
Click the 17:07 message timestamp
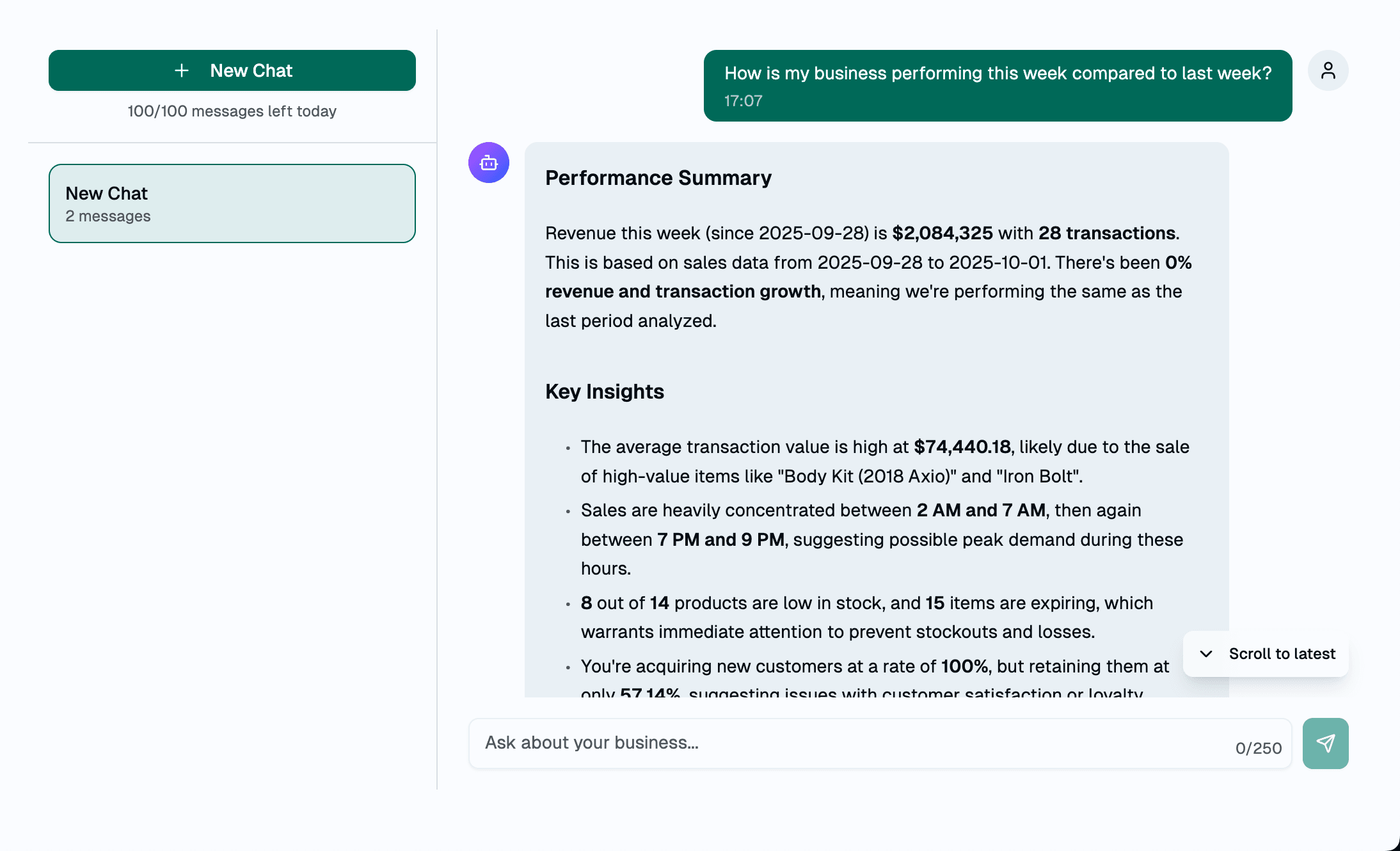743,101
